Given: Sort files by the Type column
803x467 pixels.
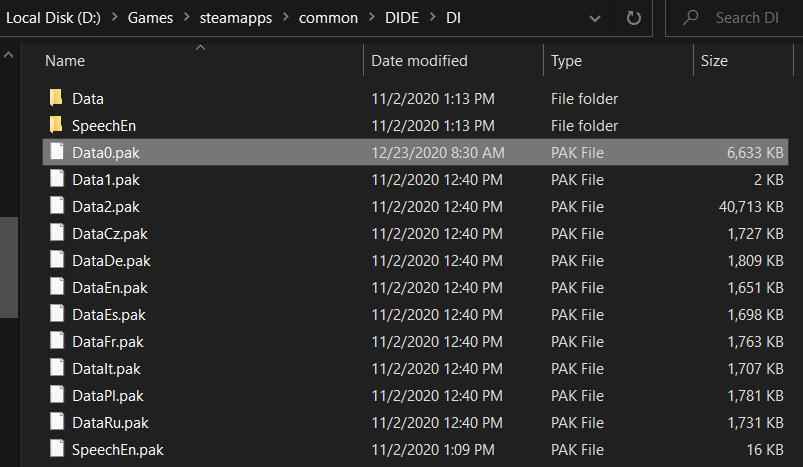Looking at the screenshot, I should click(566, 61).
